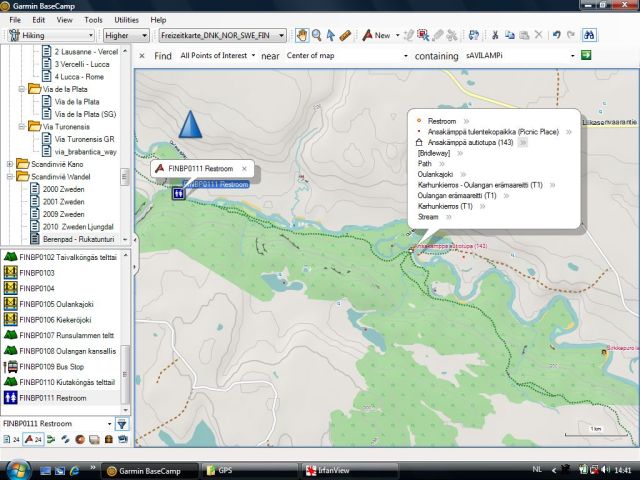Click the blue triangle position marker
The width and height of the screenshot is (640, 480).
(190, 125)
